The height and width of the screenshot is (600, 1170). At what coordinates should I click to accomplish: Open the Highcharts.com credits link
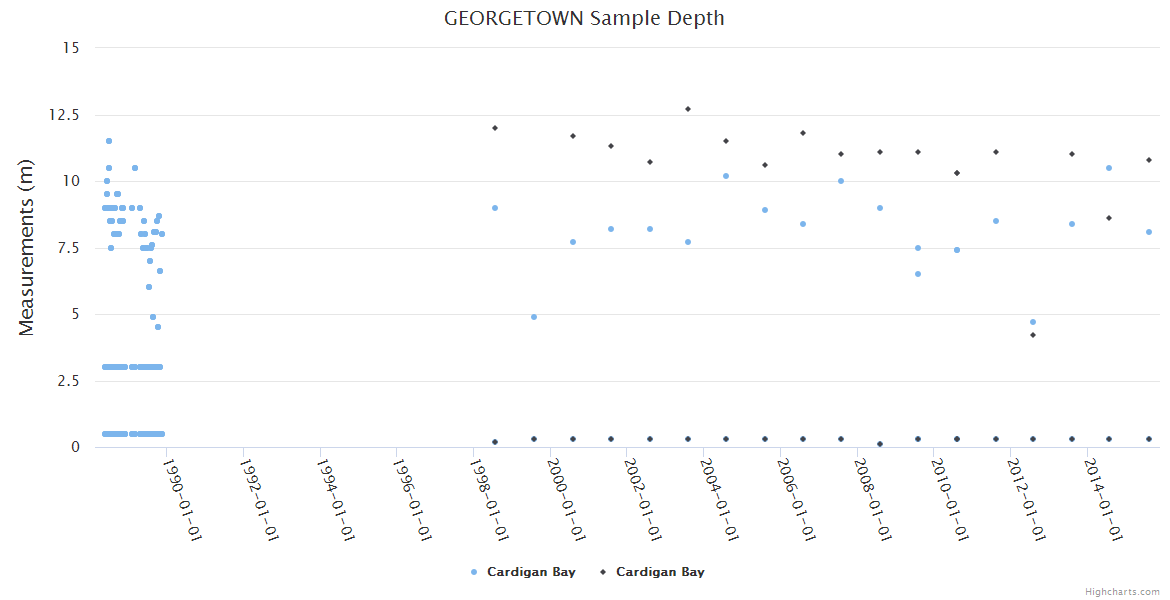click(x=1122, y=591)
